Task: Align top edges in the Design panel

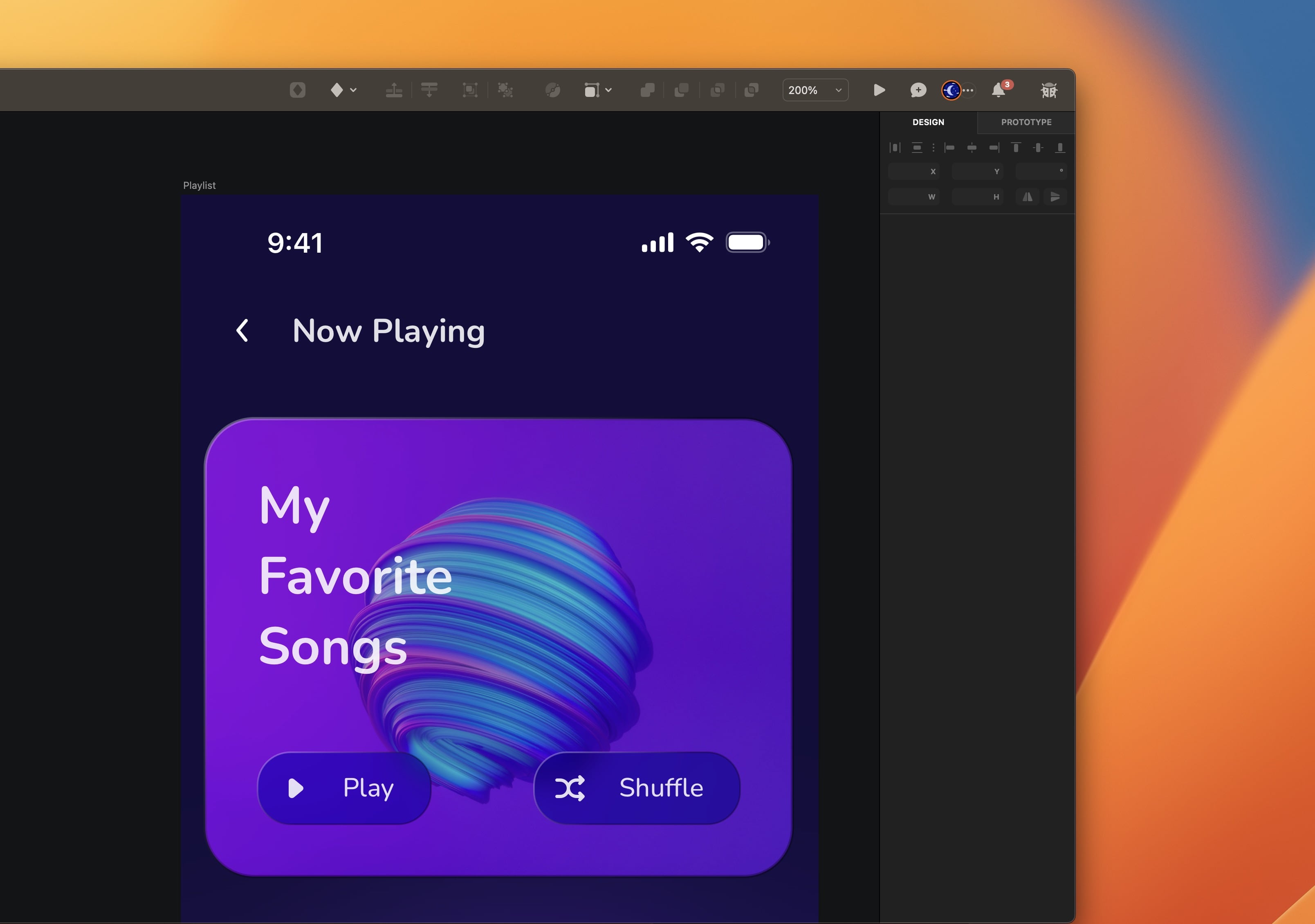Action: tap(1017, 148)
